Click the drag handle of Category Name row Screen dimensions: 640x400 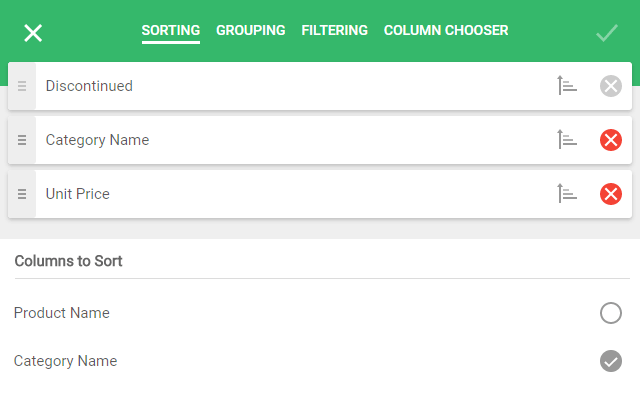[22, 140]
